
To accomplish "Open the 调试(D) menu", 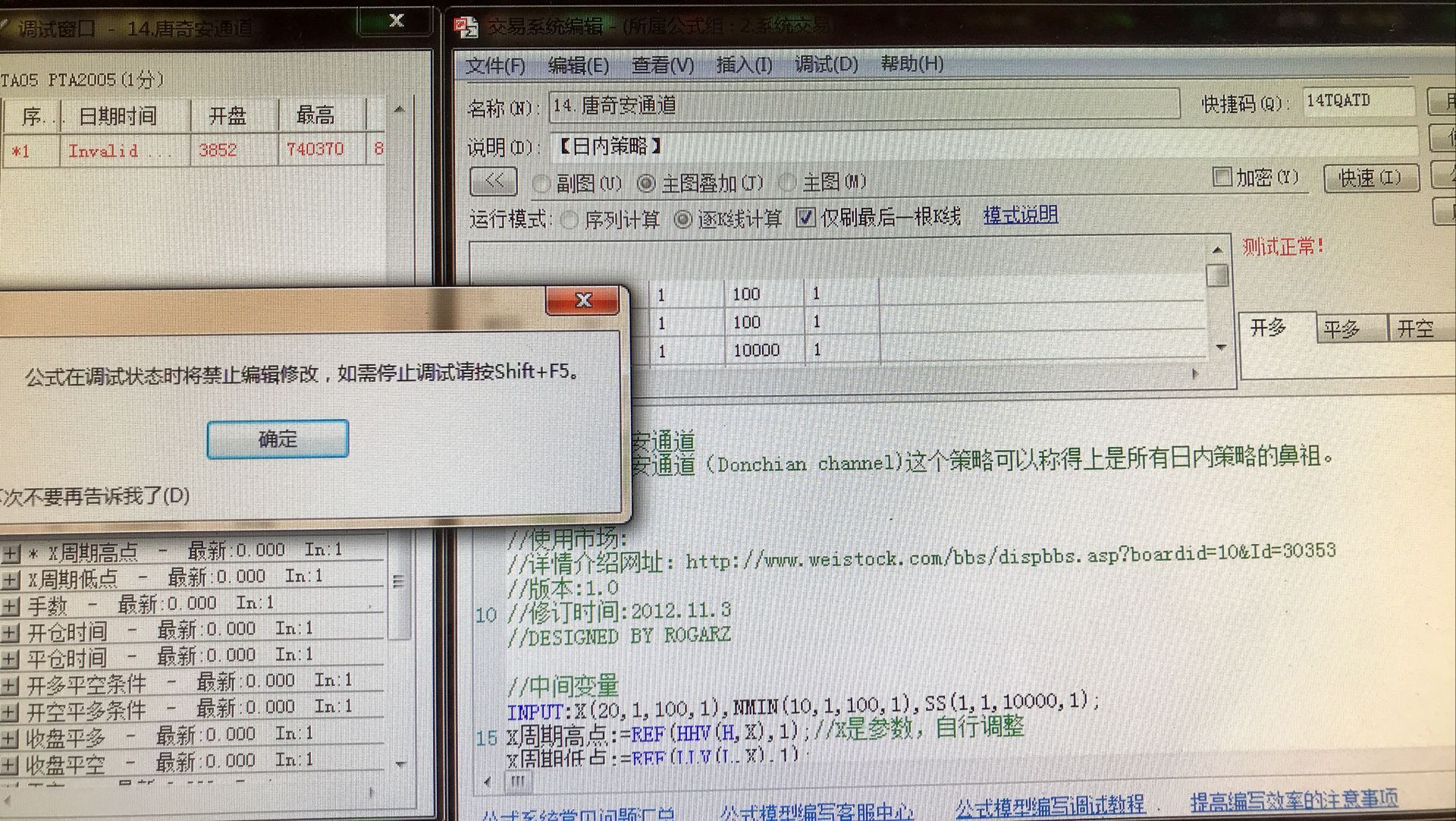I will coord(826,64).
